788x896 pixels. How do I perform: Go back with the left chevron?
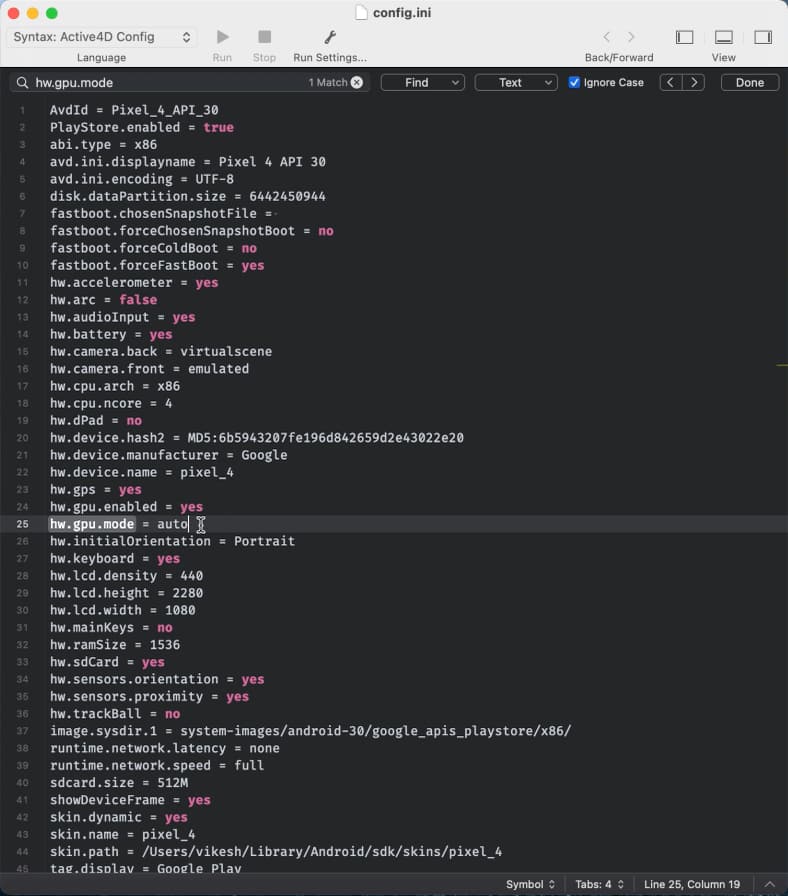pyautogui.click(x=606, y=37)
